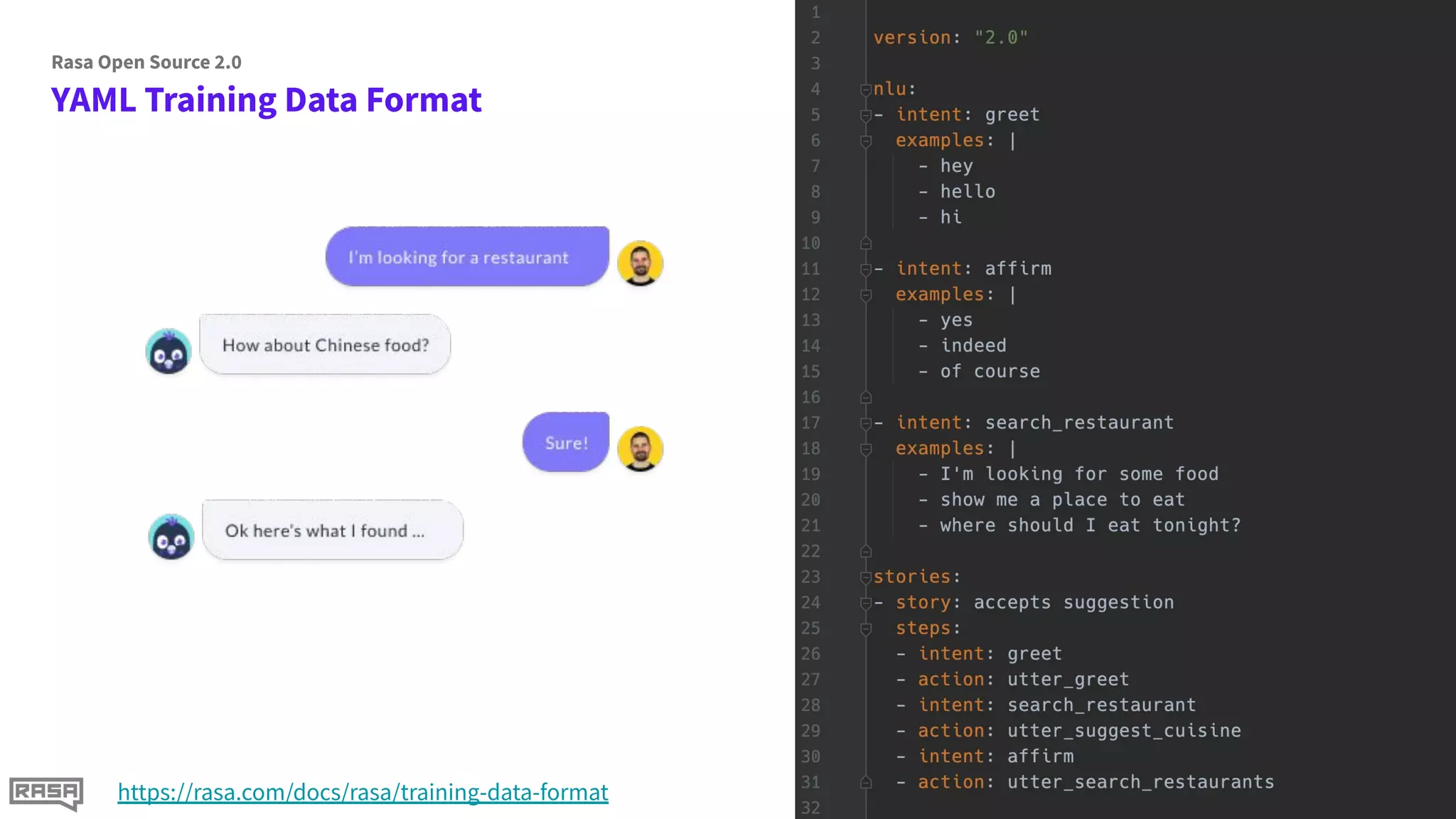Screen dimensions: 1456x819
Task: Collapse the intent affirm fold marker
Action: click(865, 269)
